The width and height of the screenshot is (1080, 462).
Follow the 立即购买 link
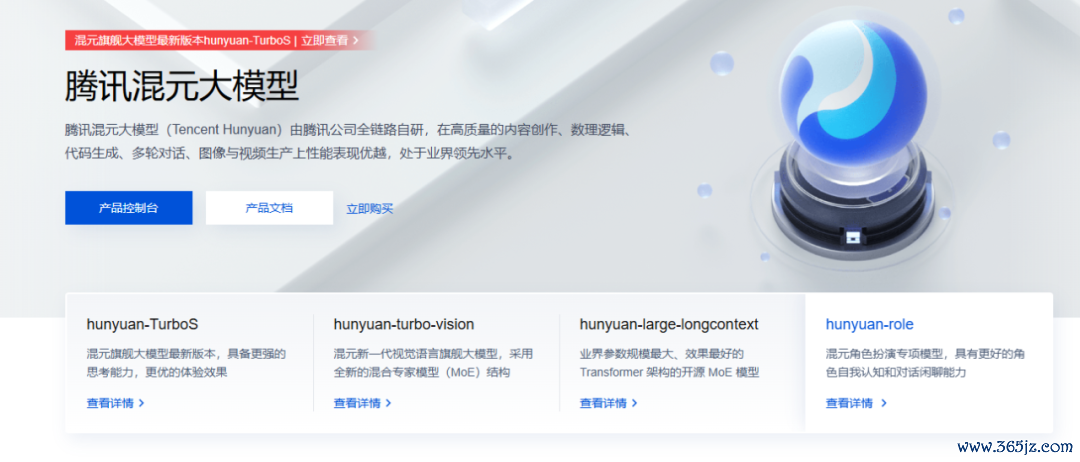click(x=370, y=209)
